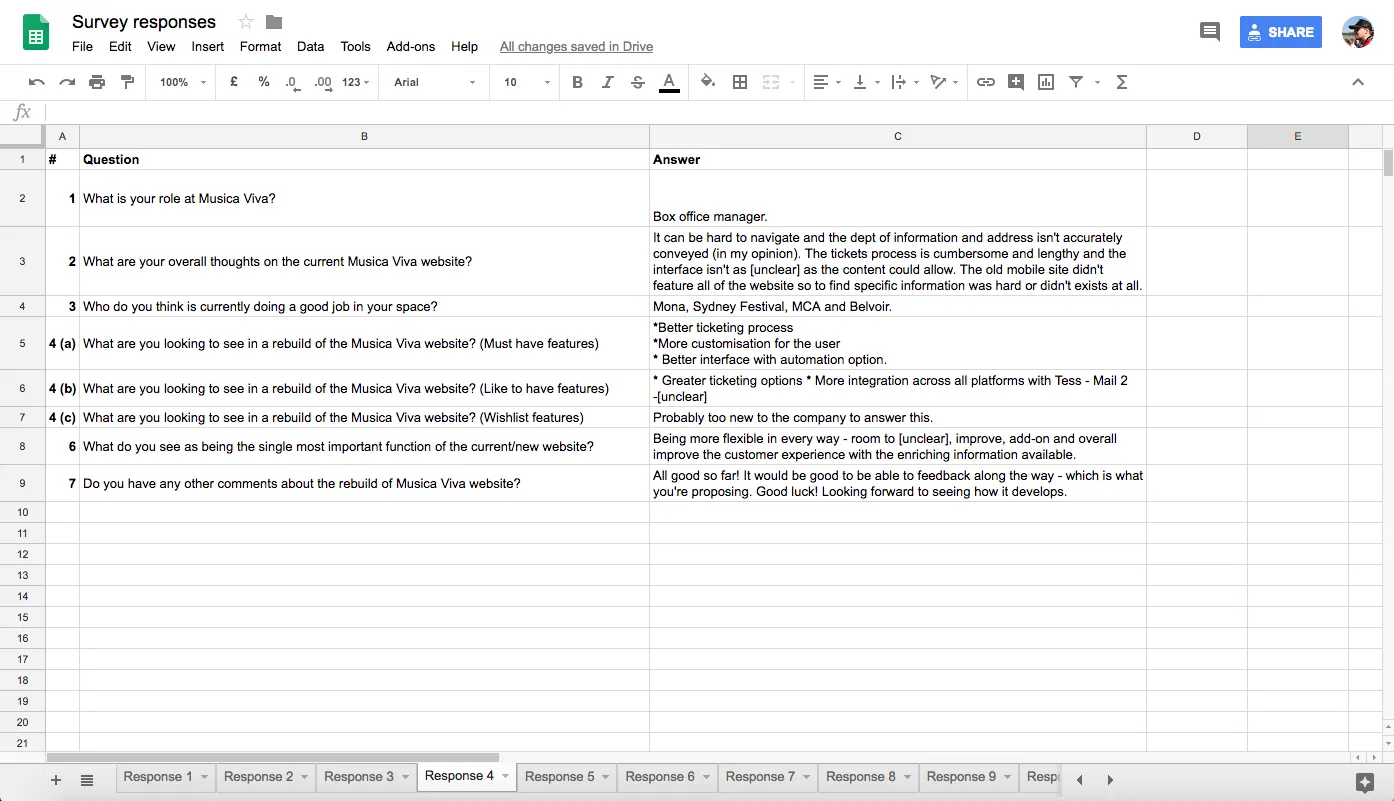Click the Survey responses document title
The image size is (1394, 801).
[x=144, y=22]
